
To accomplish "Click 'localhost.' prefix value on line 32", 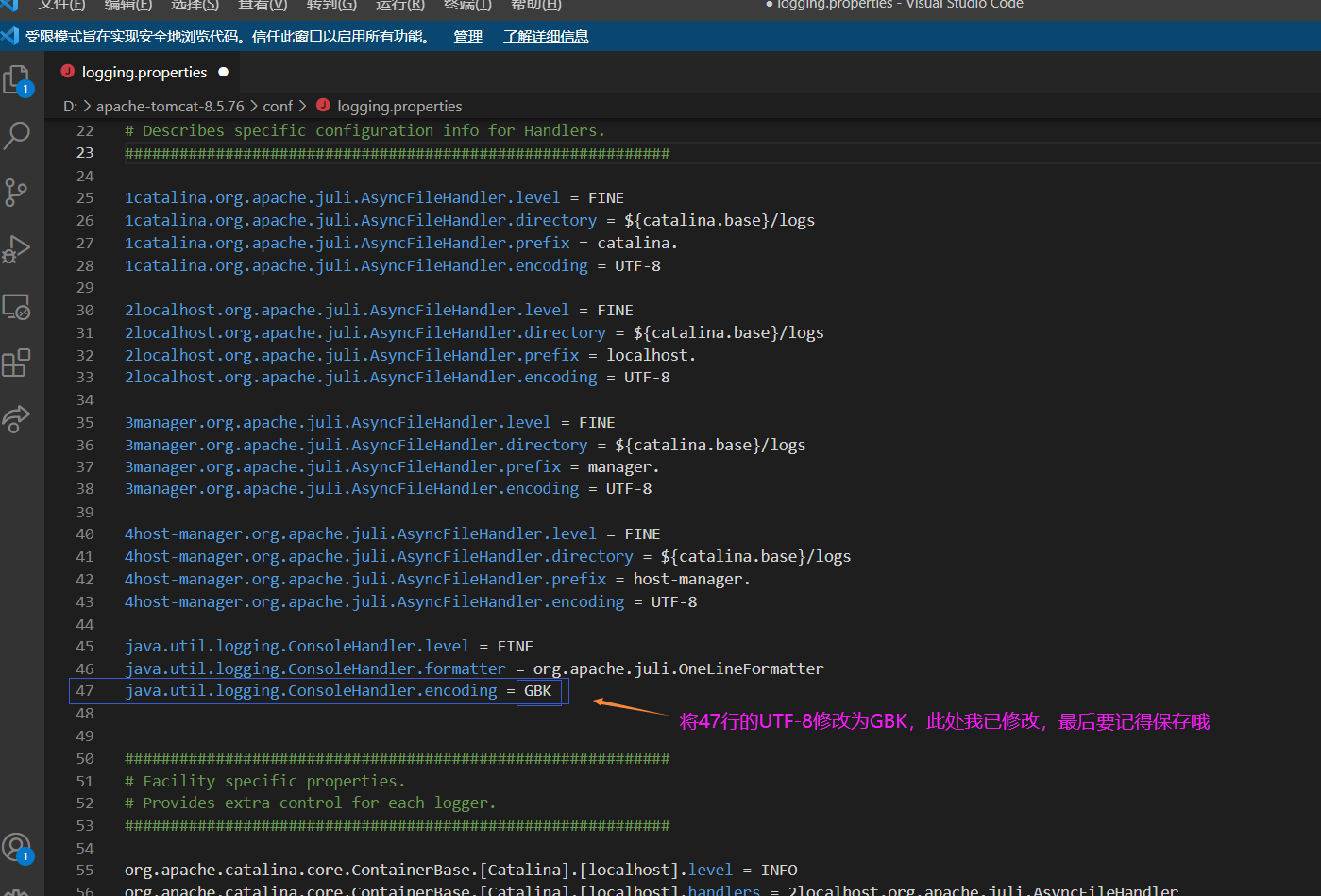I will [651, 356].
